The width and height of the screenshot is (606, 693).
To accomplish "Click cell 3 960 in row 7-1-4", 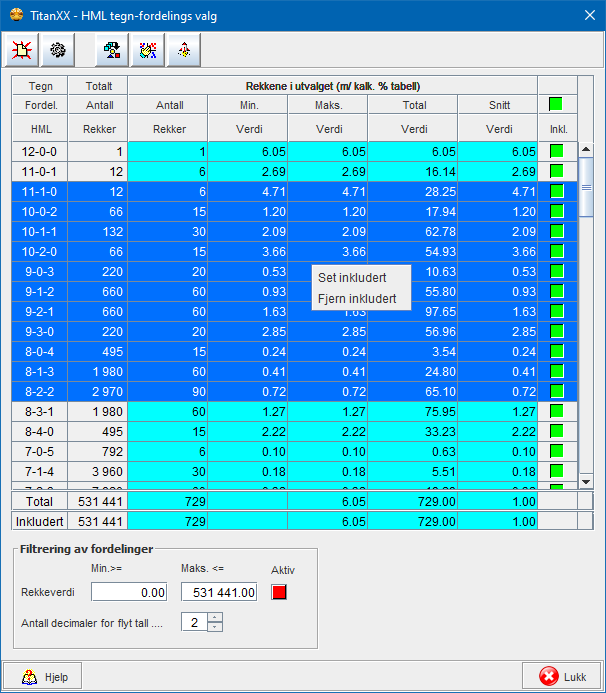I will coord(98,472).
